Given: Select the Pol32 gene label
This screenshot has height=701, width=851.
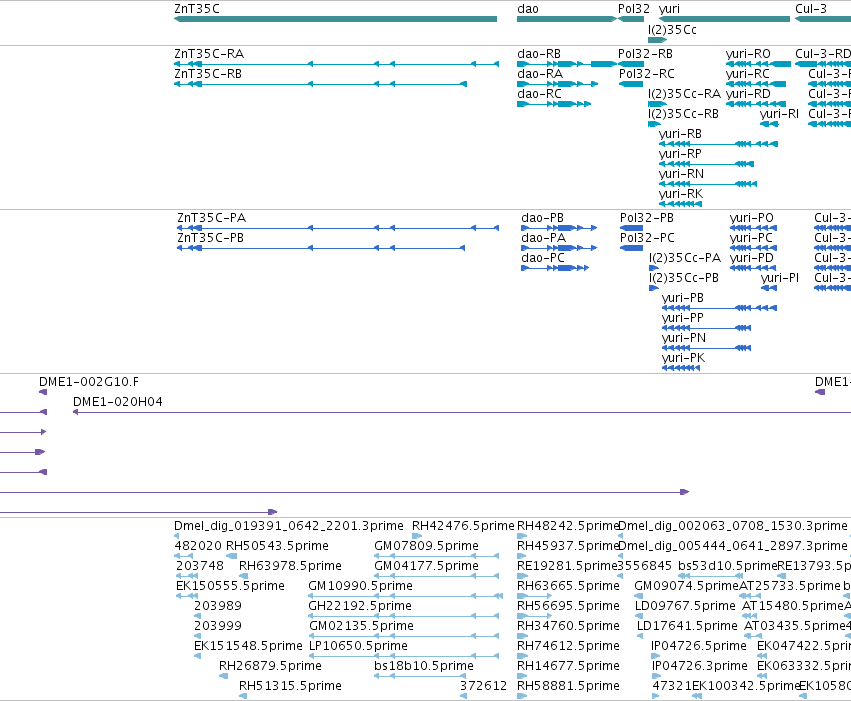Looking at the screenshot, I should (x=633, y=9).
